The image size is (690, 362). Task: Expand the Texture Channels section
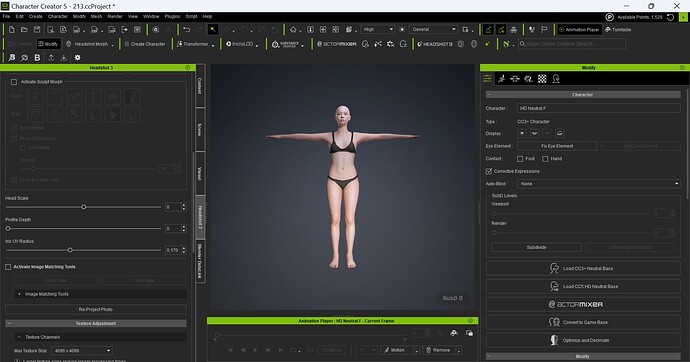coord(100,337)
